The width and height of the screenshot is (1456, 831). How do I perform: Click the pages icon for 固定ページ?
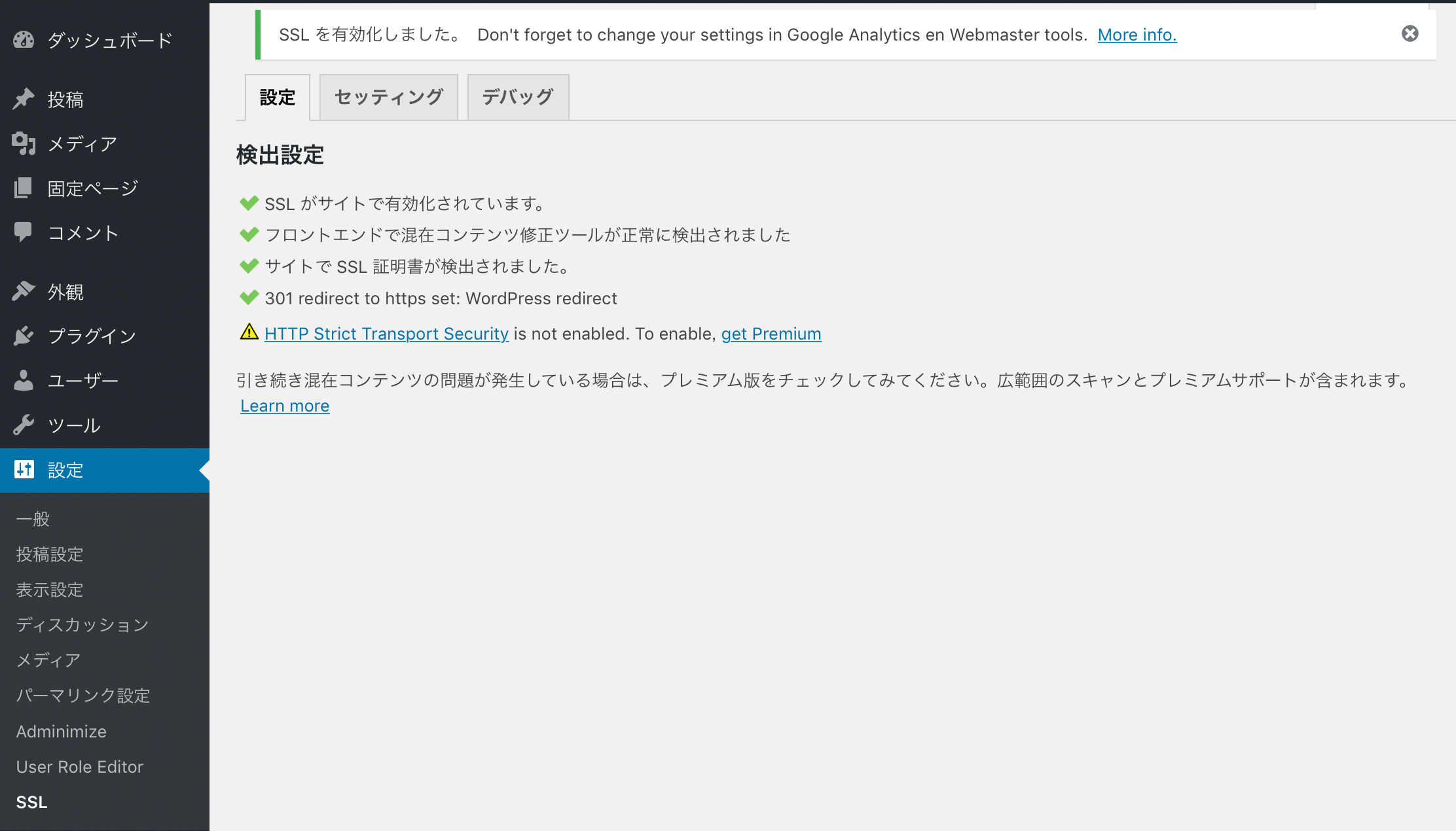click(24, 188)
